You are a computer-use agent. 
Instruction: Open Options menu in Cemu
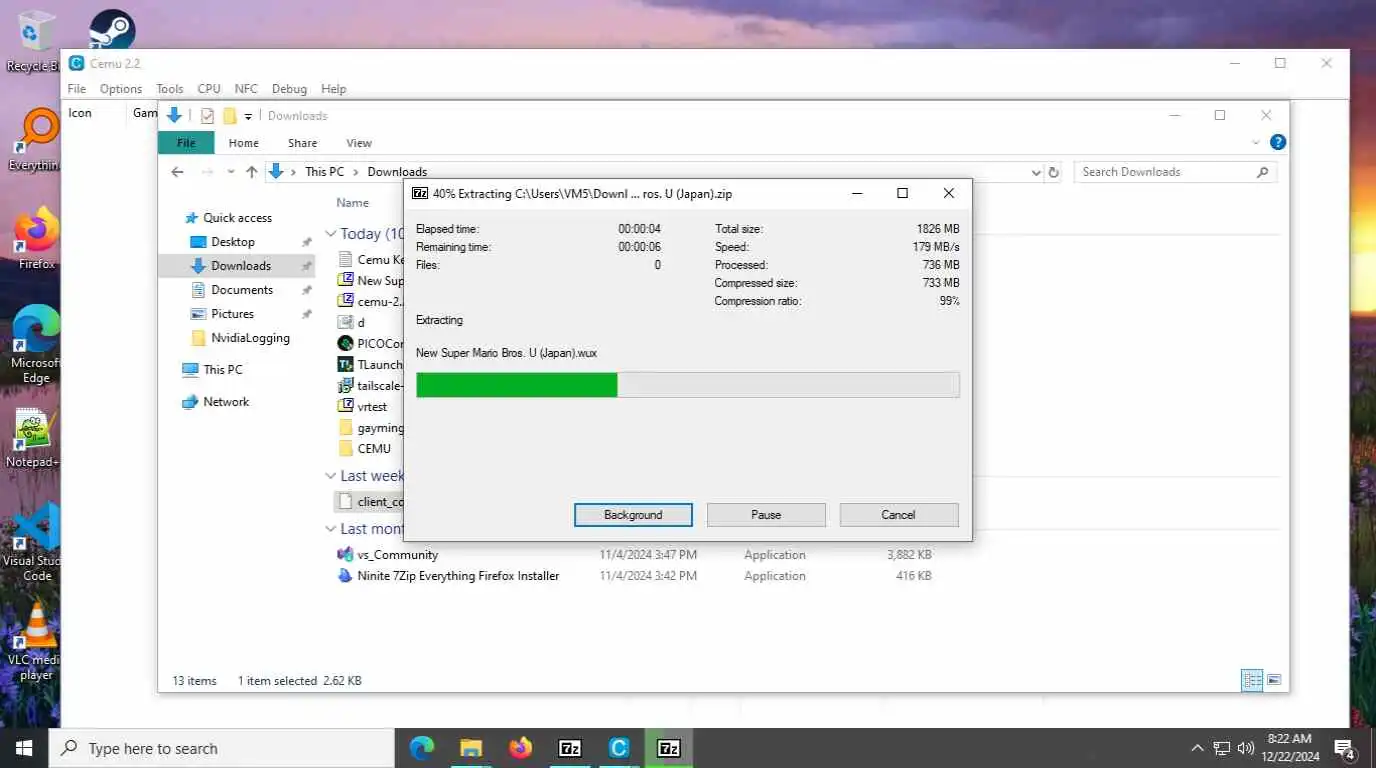click(121, 89)
